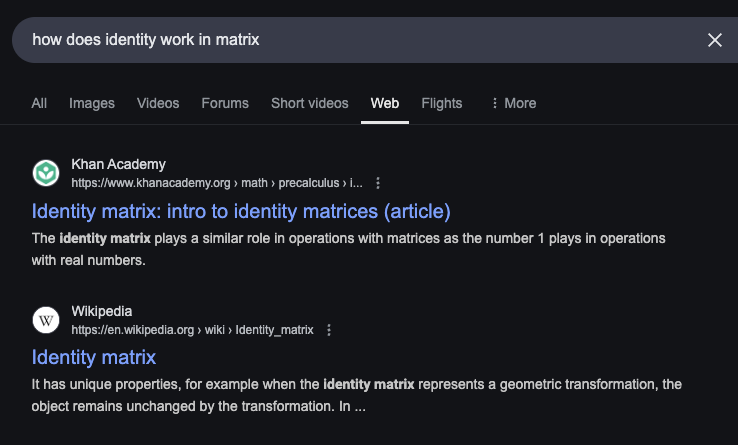
Task: Select the Web tab
Action: pyautogui.click(x=385, y=103)
